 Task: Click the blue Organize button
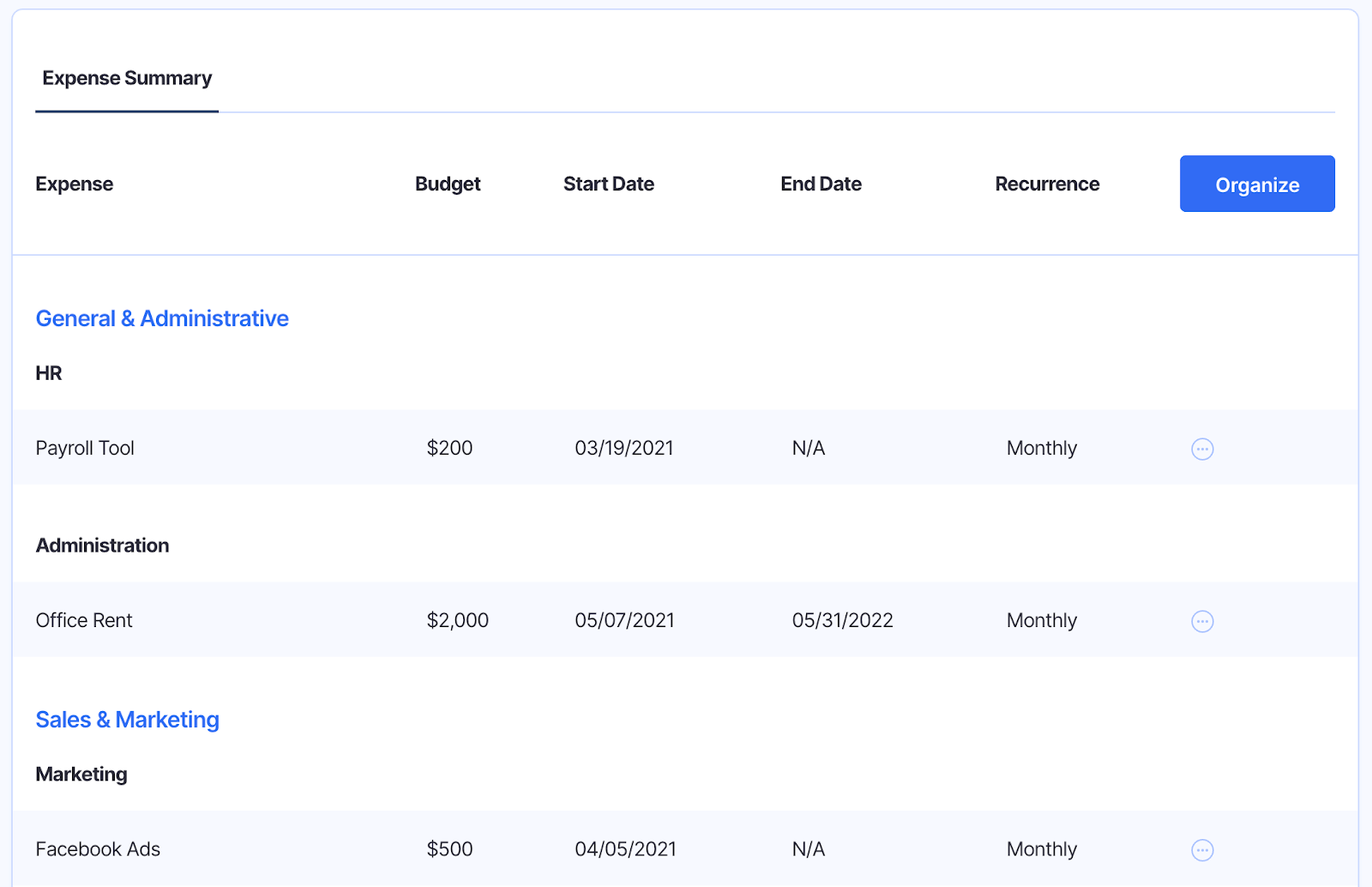point(1257,184)
